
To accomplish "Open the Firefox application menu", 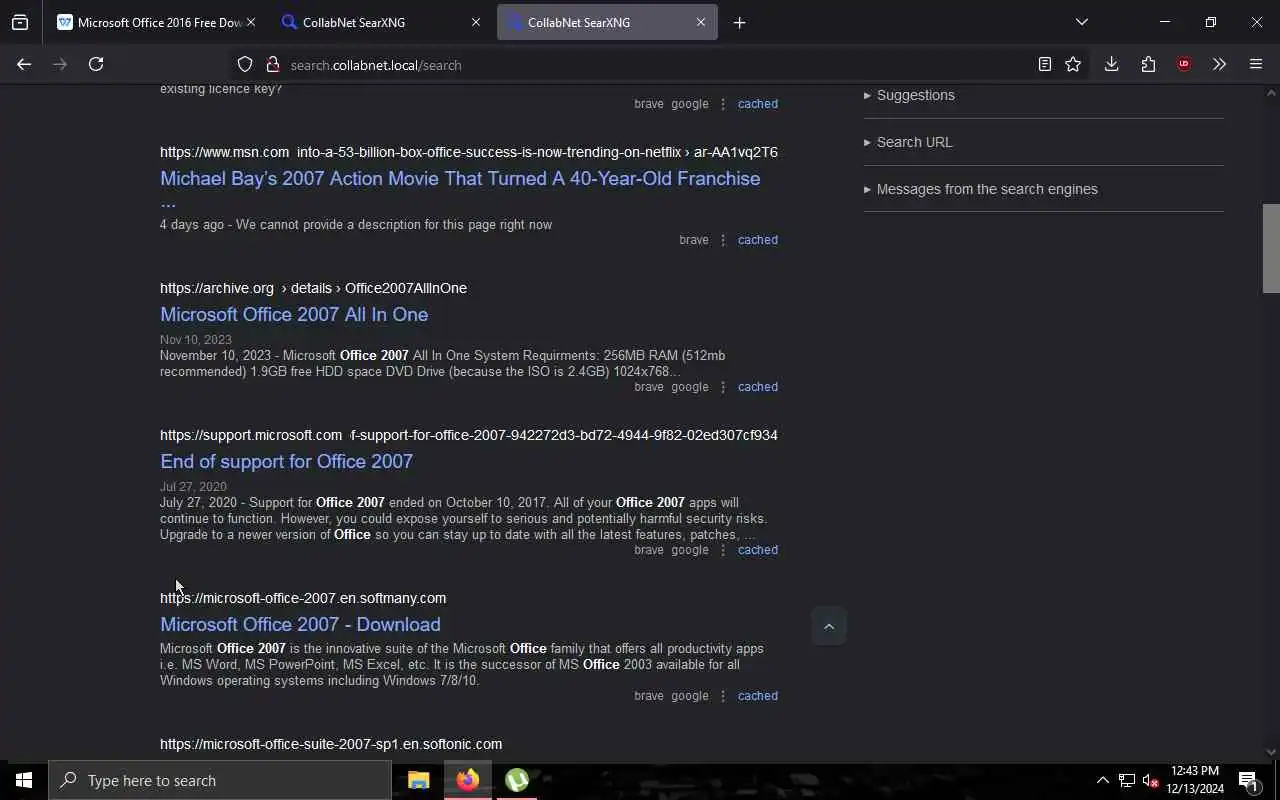I will [x=1256, y=64].
